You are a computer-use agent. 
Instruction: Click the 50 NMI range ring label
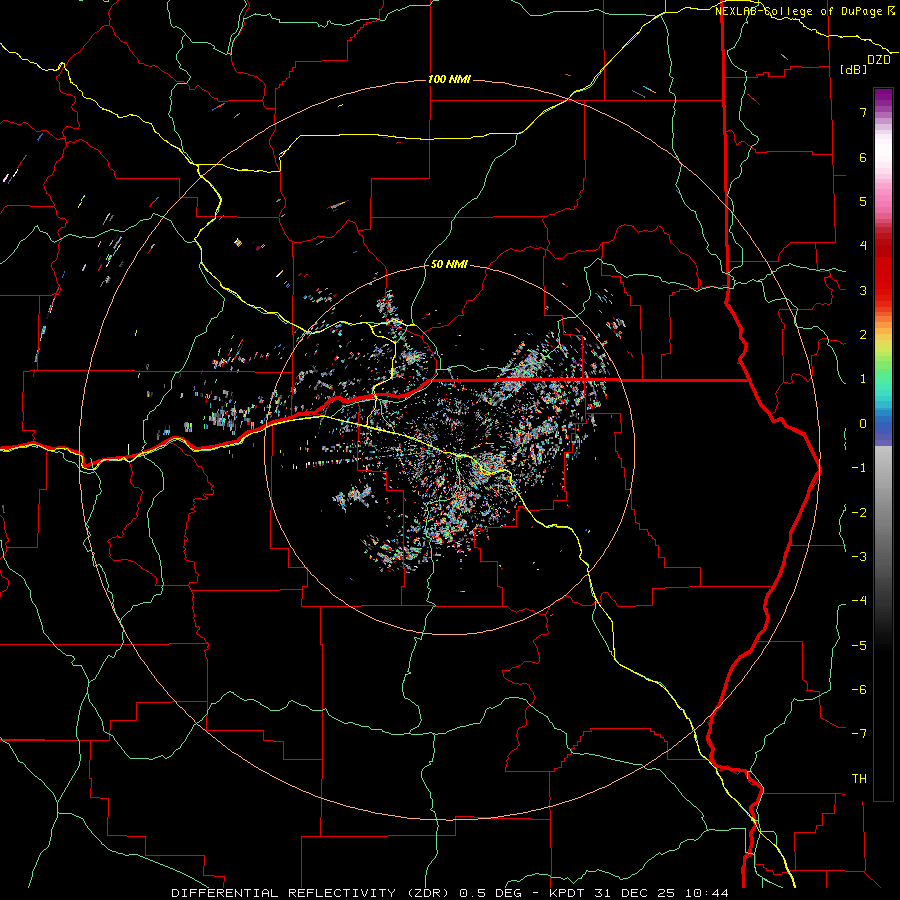click(449, 264)
